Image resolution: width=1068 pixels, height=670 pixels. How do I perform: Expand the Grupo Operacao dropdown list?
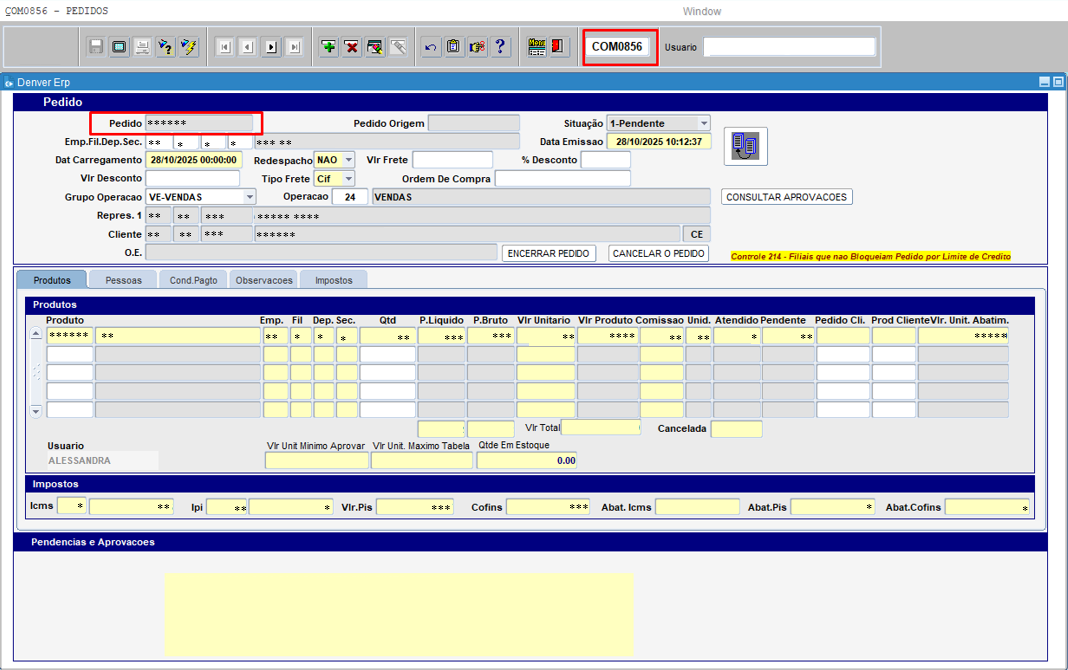point(249,197)
